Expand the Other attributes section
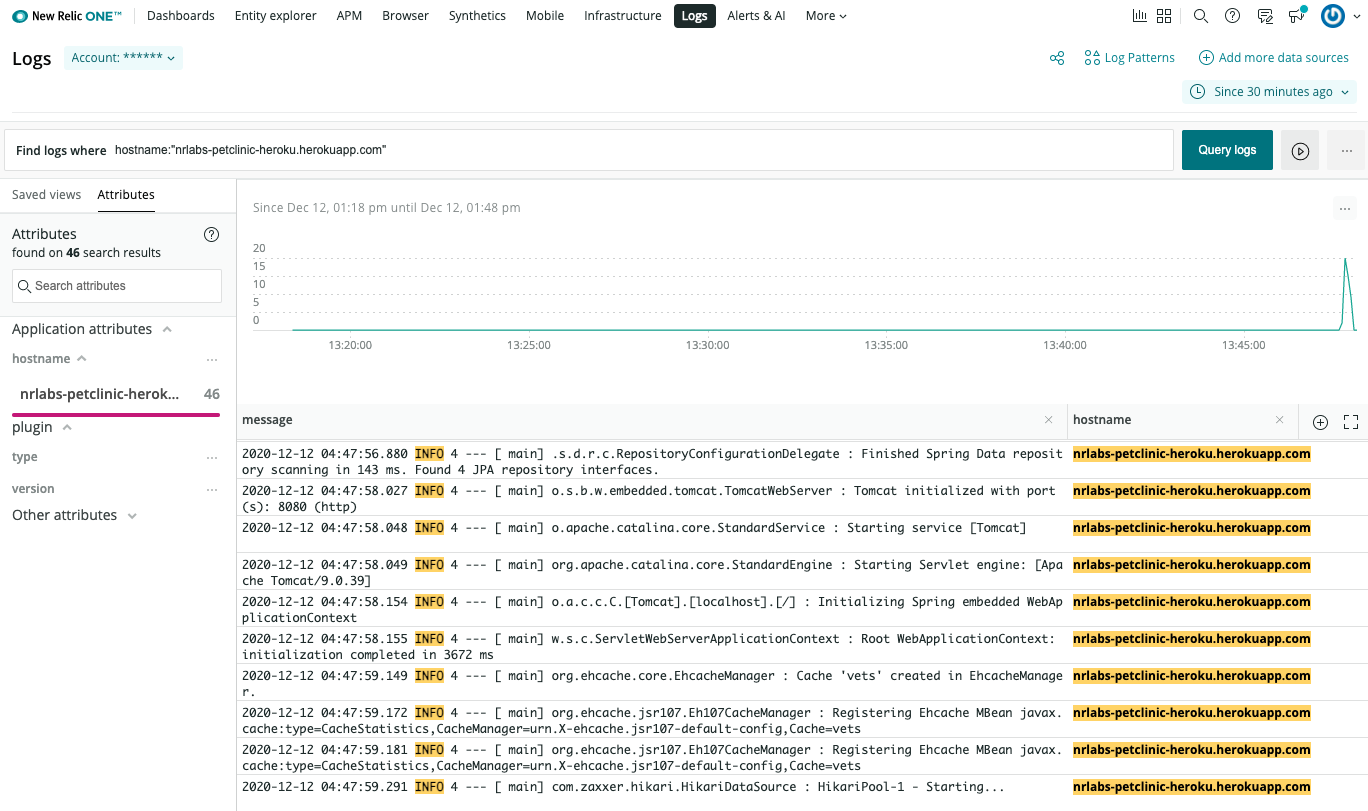Screen dimensions: 1368x811 point(132,515)
